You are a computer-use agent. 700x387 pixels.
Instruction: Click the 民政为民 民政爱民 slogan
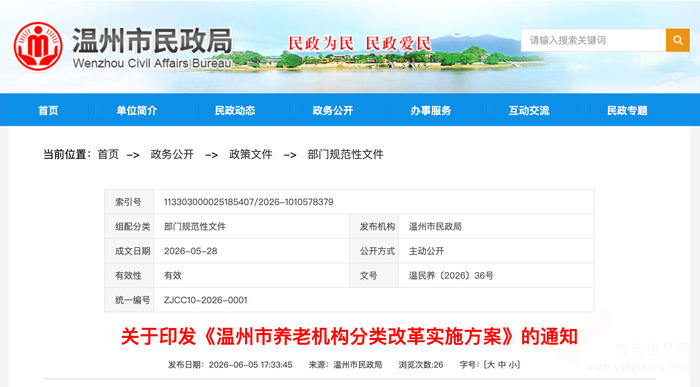click(360, 43)
